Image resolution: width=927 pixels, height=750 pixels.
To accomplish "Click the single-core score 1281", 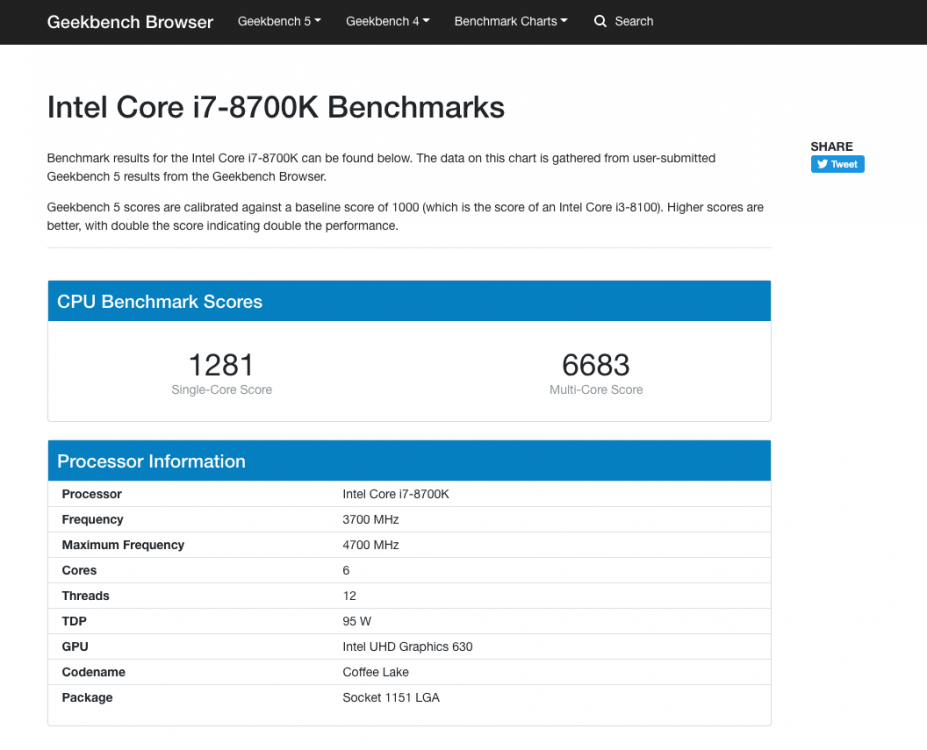I will [x=221, y=365].
